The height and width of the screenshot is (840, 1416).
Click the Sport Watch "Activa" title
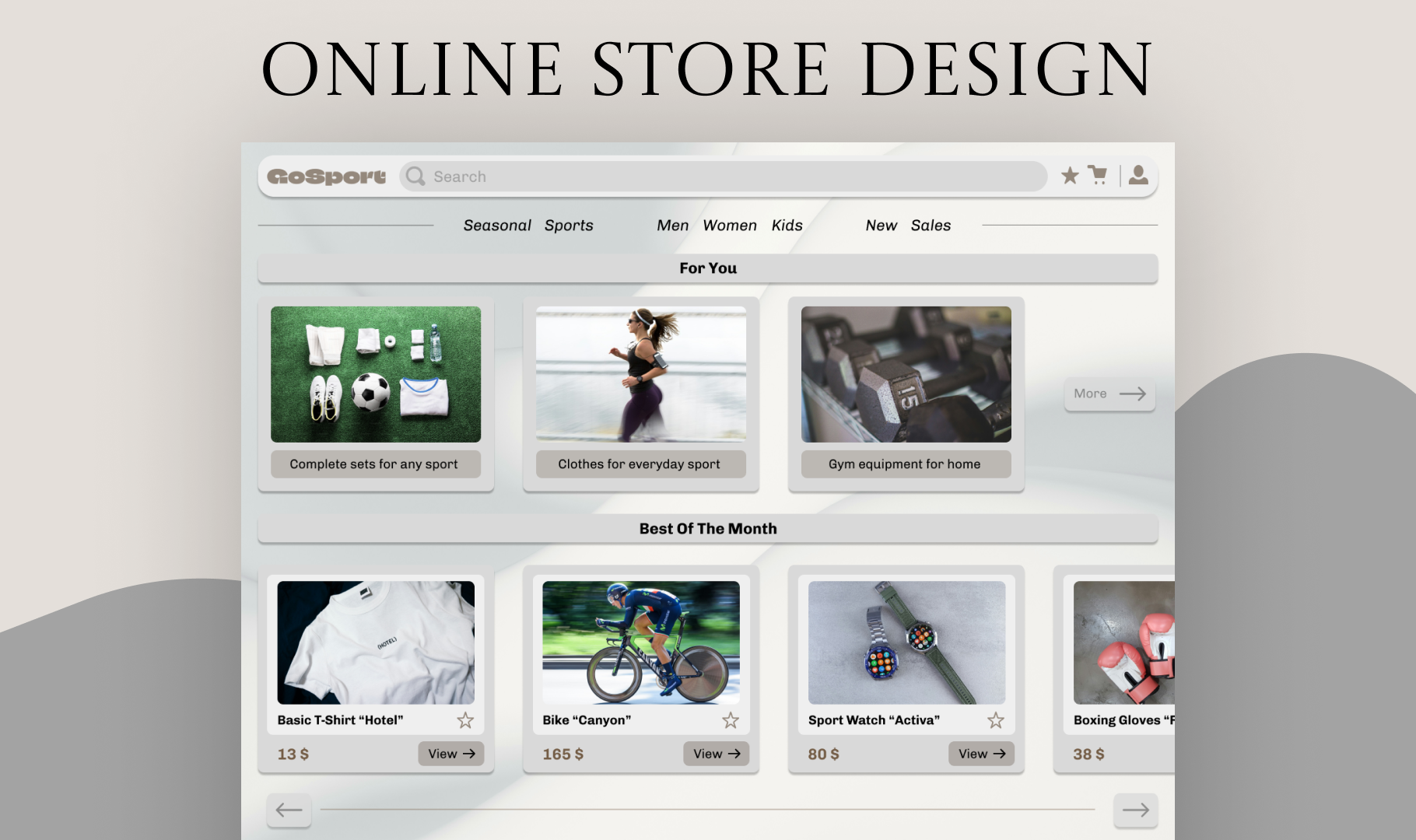tap(874, 720)
